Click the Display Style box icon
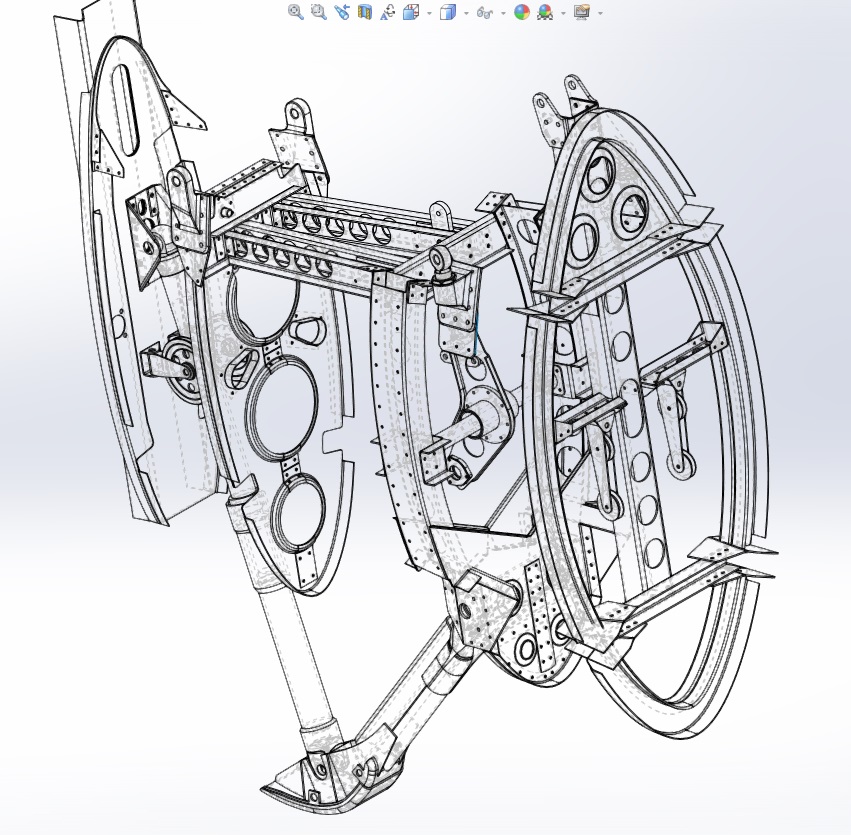 (447, 12)
